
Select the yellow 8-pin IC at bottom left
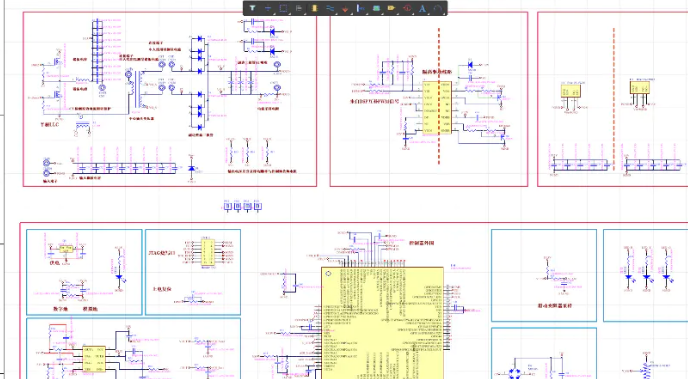coord(94,359)
